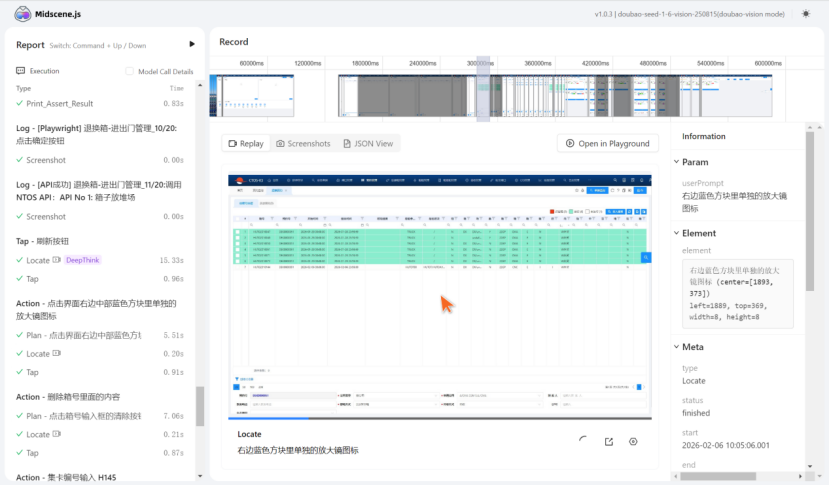Screen dimensions: 830x485
Task: Click the Open in Playground button
Action: (608, 143)
